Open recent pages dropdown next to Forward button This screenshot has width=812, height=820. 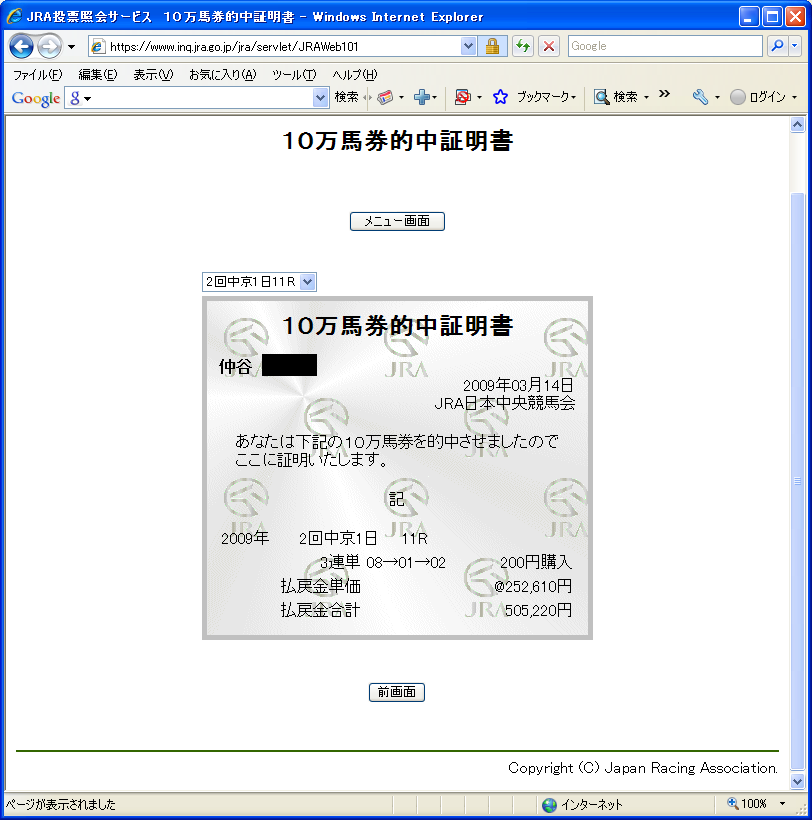72,47
